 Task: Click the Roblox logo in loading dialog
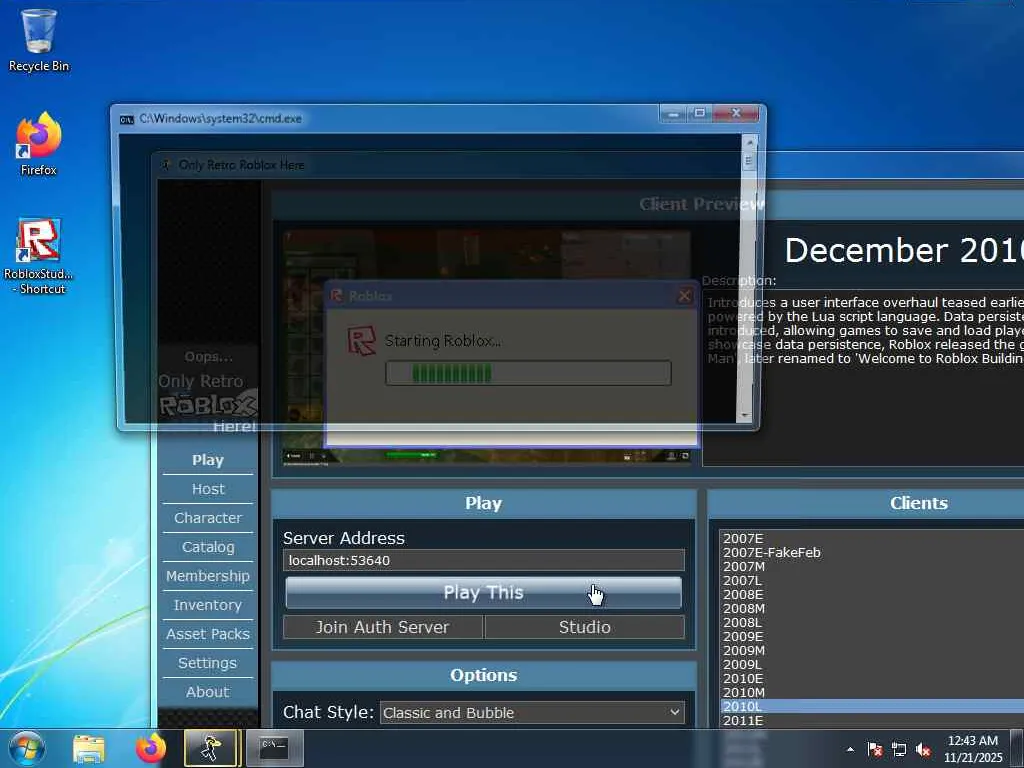(x=362, y=341)
